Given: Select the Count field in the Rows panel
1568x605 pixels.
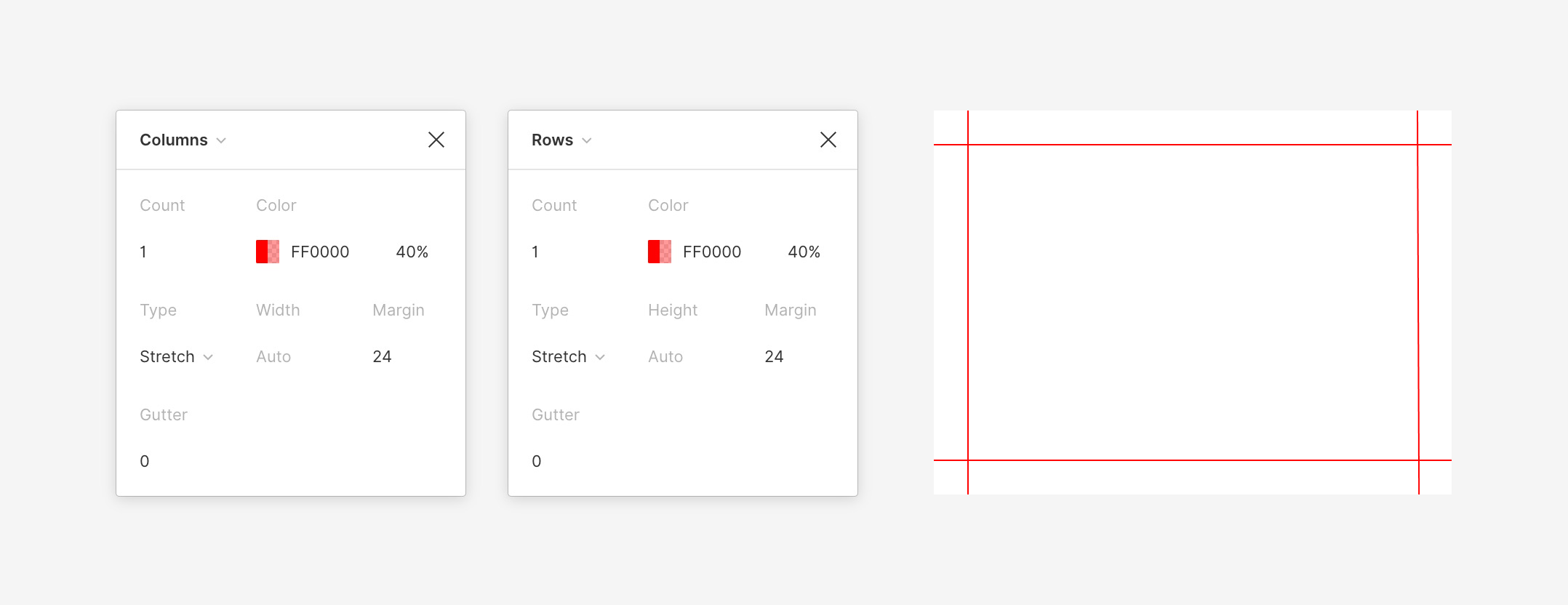Looking at the screenshot, I should [536, 252].
